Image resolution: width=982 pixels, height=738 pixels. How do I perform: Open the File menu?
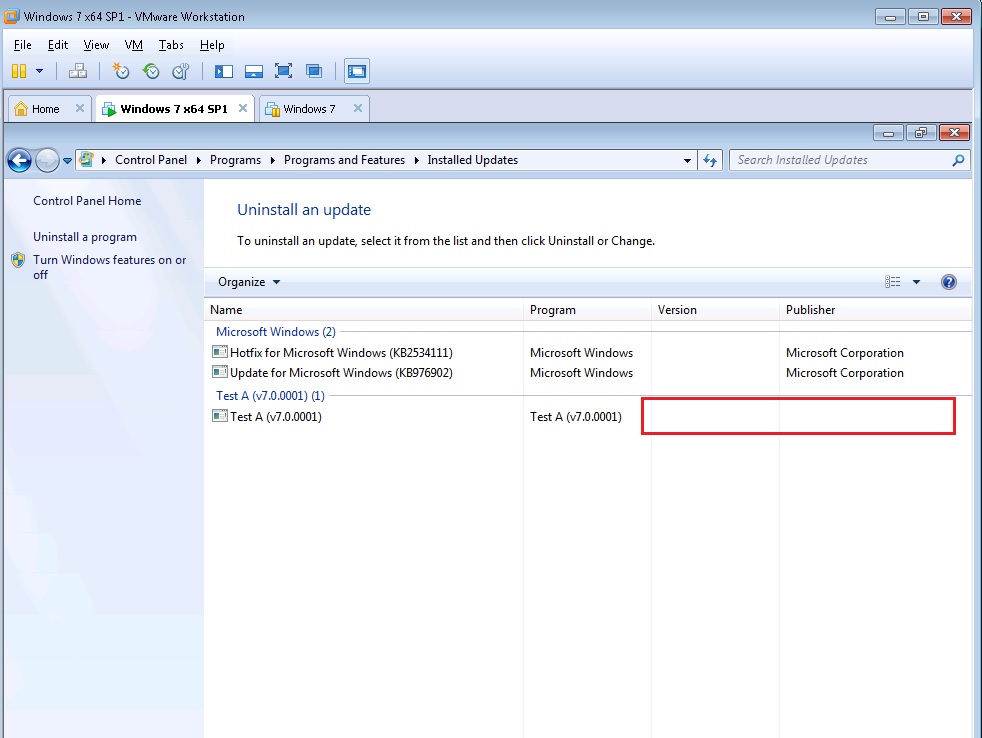coord(23,45)
